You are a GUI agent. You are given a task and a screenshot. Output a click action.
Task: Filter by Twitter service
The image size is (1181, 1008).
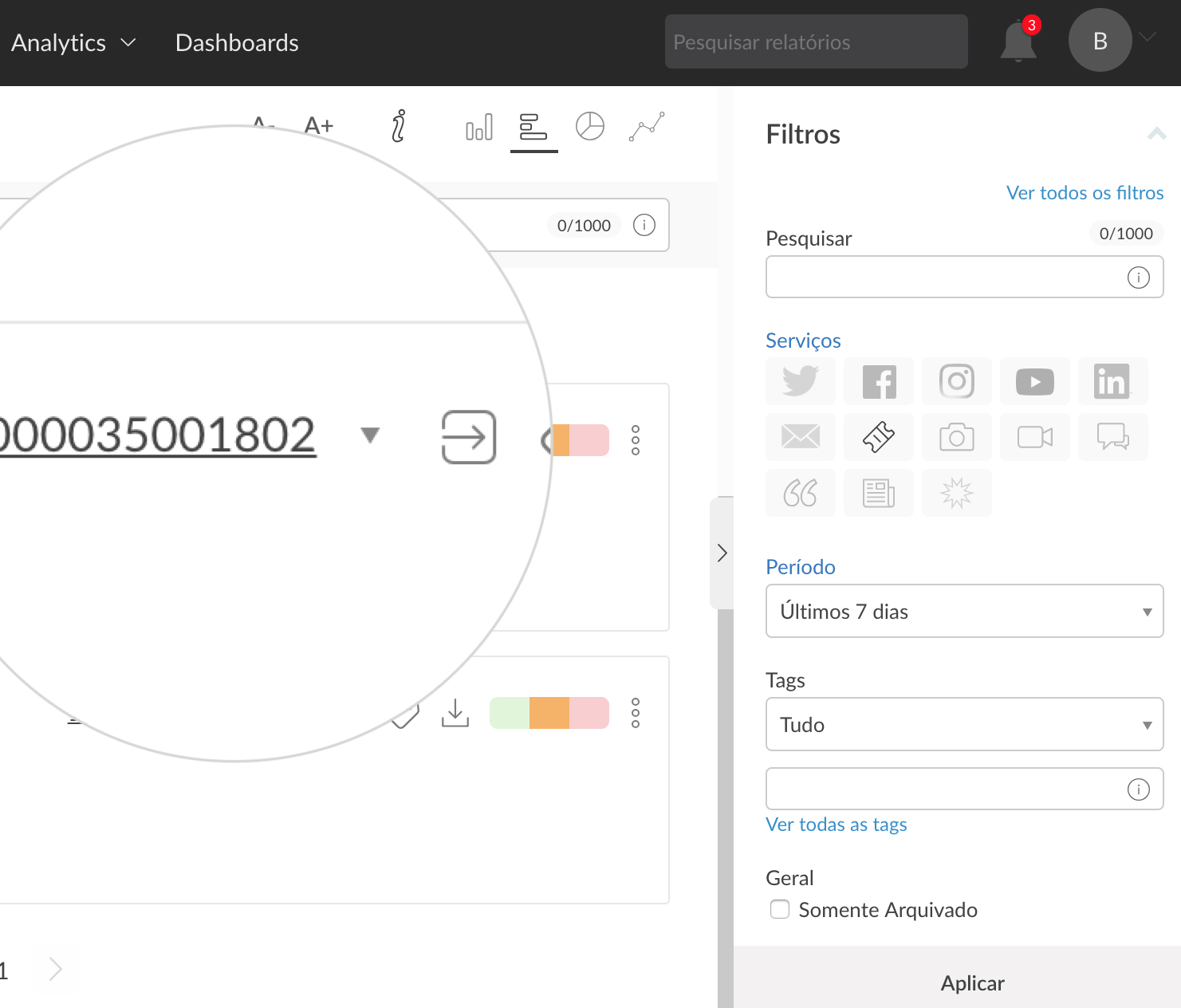[800, 381]
